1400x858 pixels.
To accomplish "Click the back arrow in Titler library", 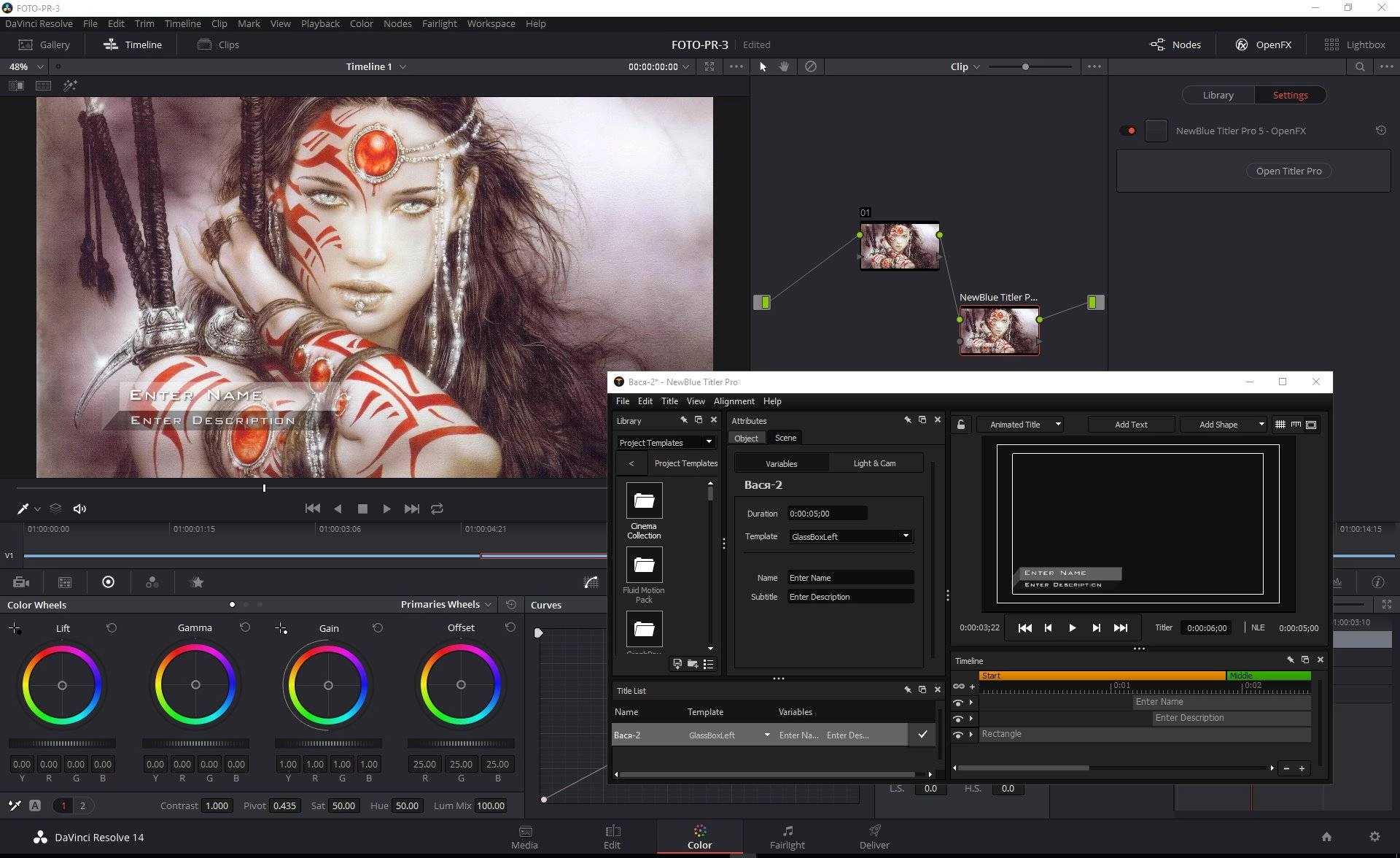I will pos(631,463).
